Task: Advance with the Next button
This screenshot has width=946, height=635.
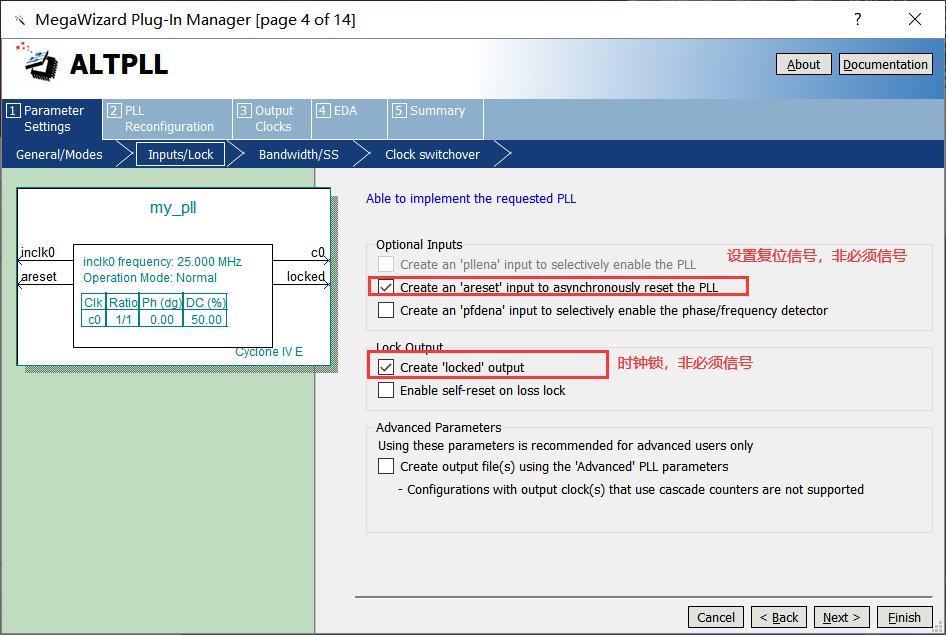Action: [841, 618]
